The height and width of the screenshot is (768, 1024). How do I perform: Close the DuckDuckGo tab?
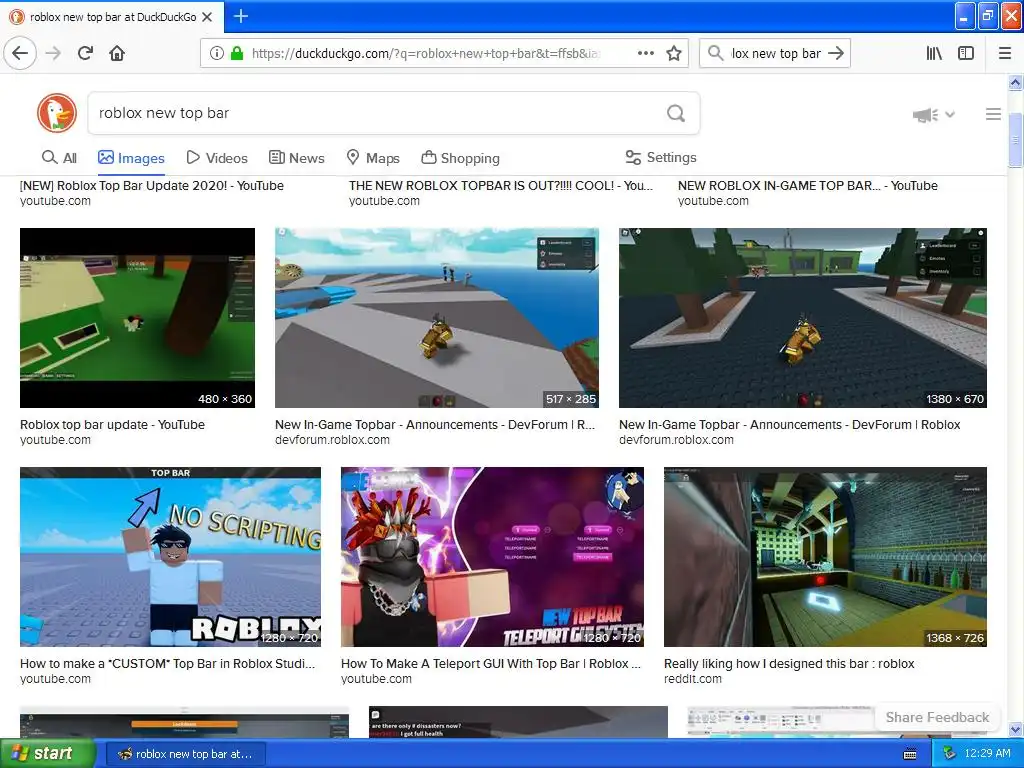(207, 17)
